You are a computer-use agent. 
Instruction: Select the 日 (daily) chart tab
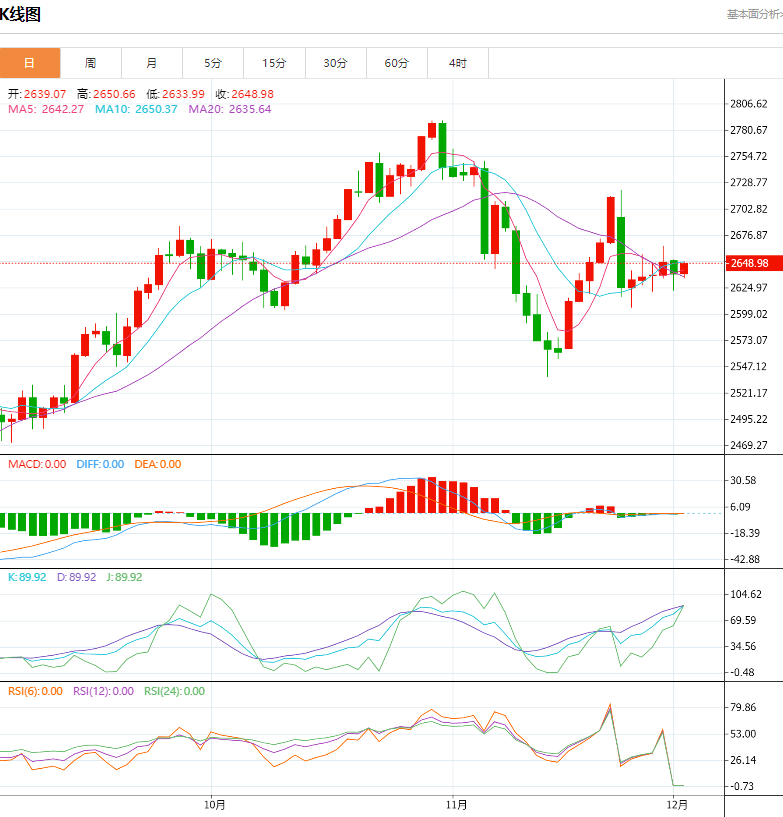[30, 63]
